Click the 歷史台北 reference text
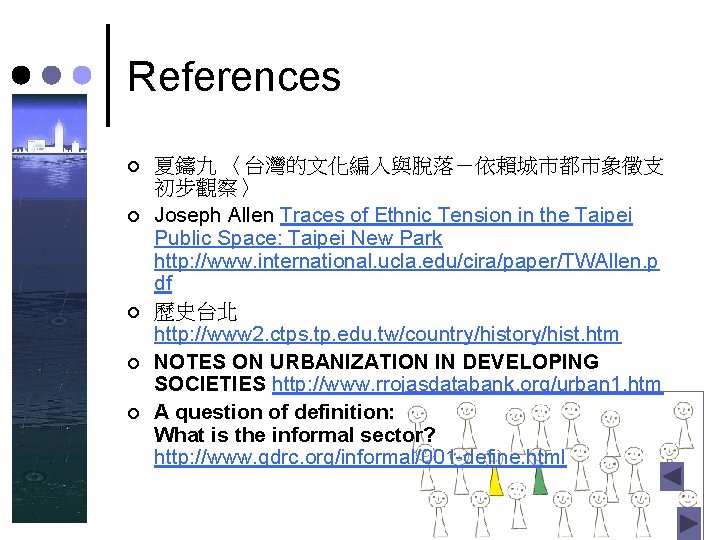Screen dimensions: 720x540 pos(196,312)
